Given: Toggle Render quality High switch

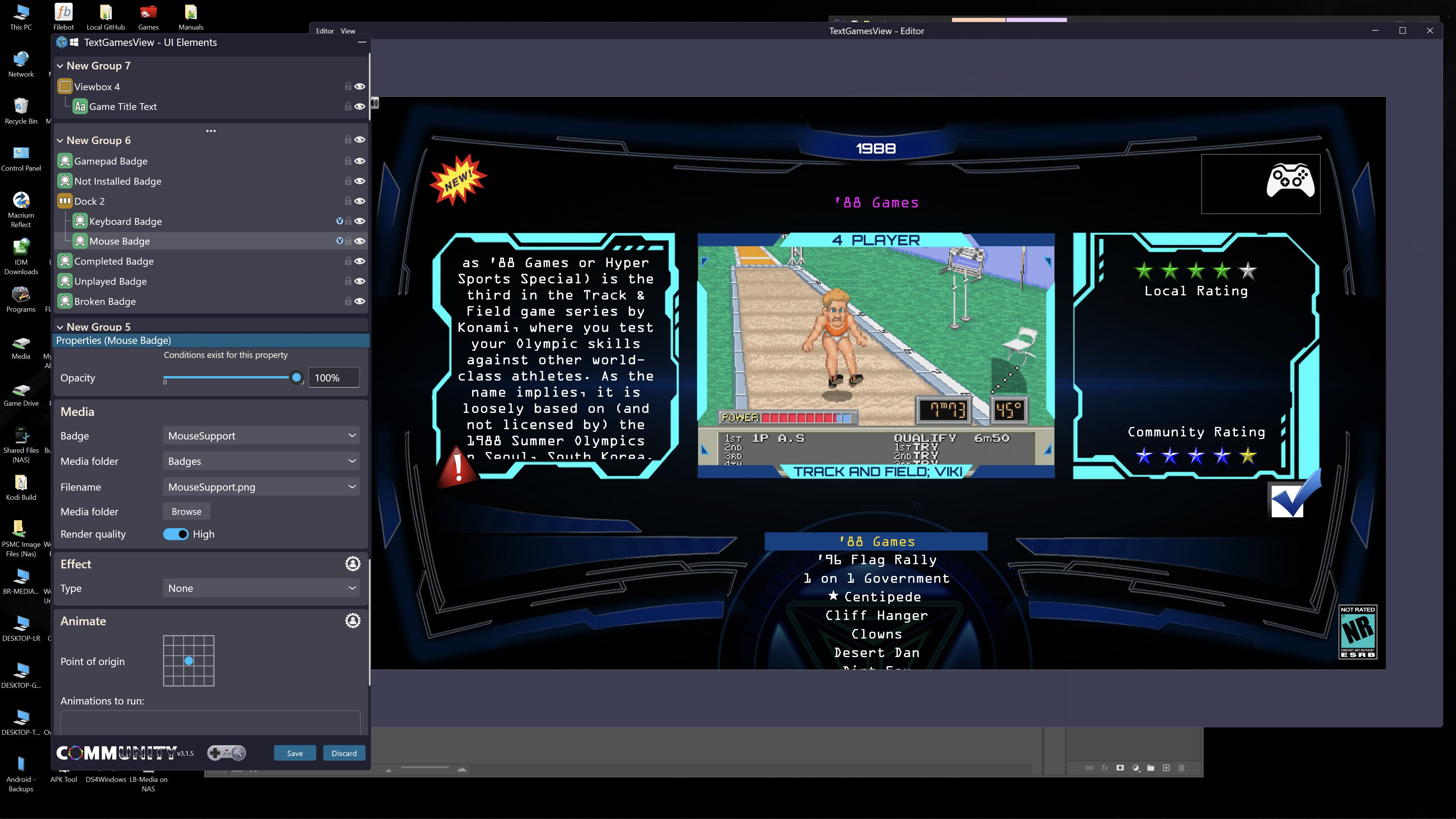Looking at the screenshot, I should pyautogui.click(x=176, y=534).
